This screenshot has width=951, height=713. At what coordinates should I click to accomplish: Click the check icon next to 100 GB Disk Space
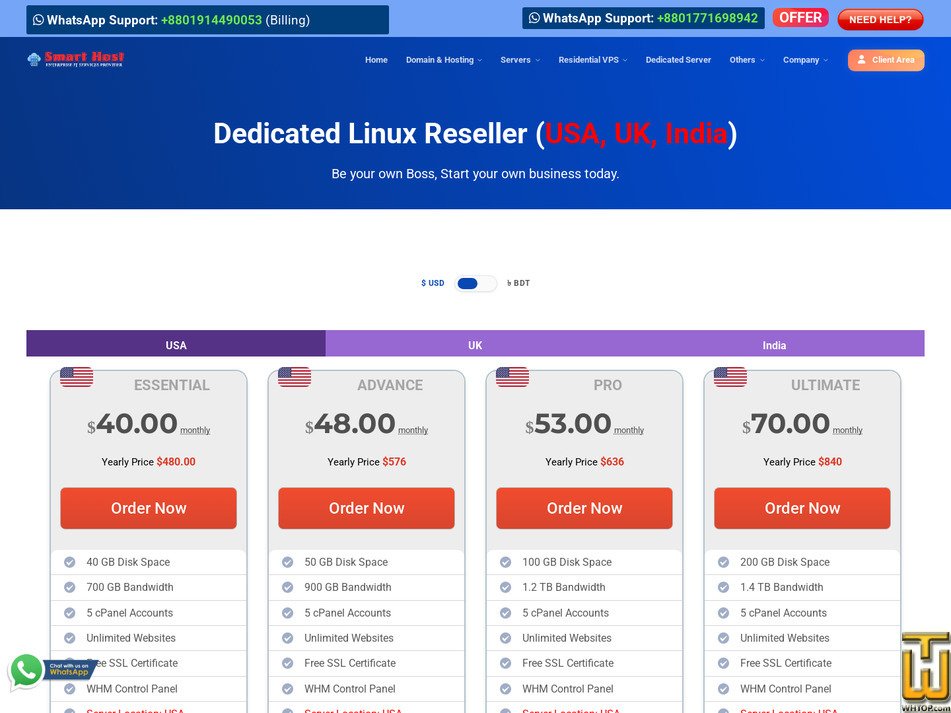pos(505,562)
